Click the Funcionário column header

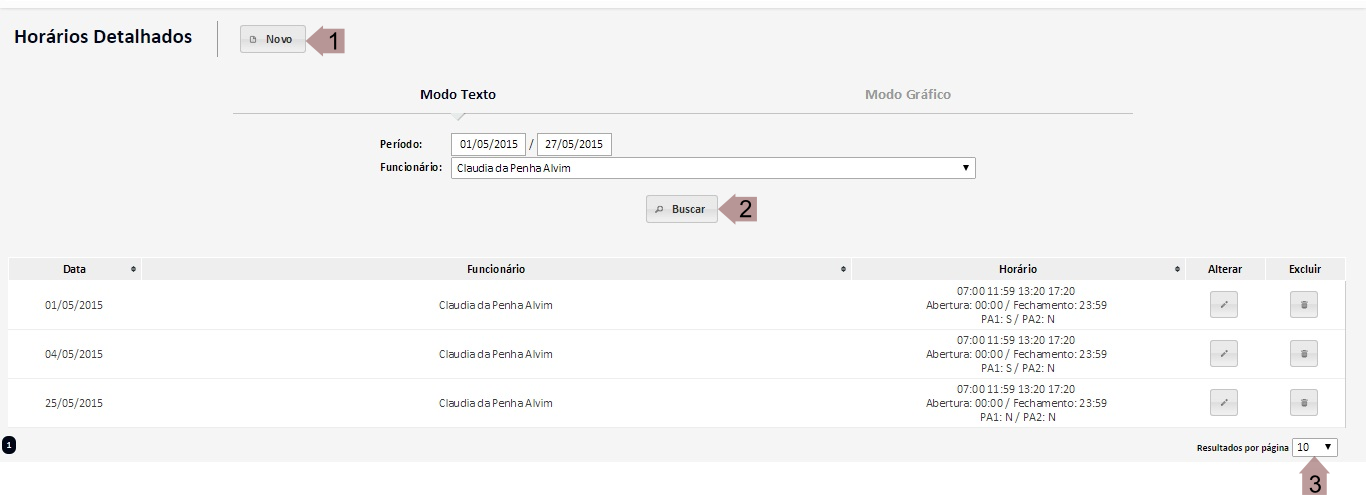495,269
